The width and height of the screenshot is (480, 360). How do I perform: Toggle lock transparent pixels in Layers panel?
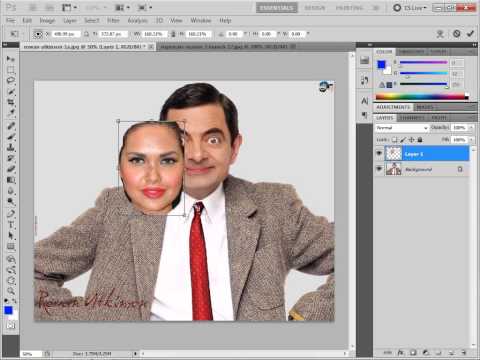tap(394, 140)
